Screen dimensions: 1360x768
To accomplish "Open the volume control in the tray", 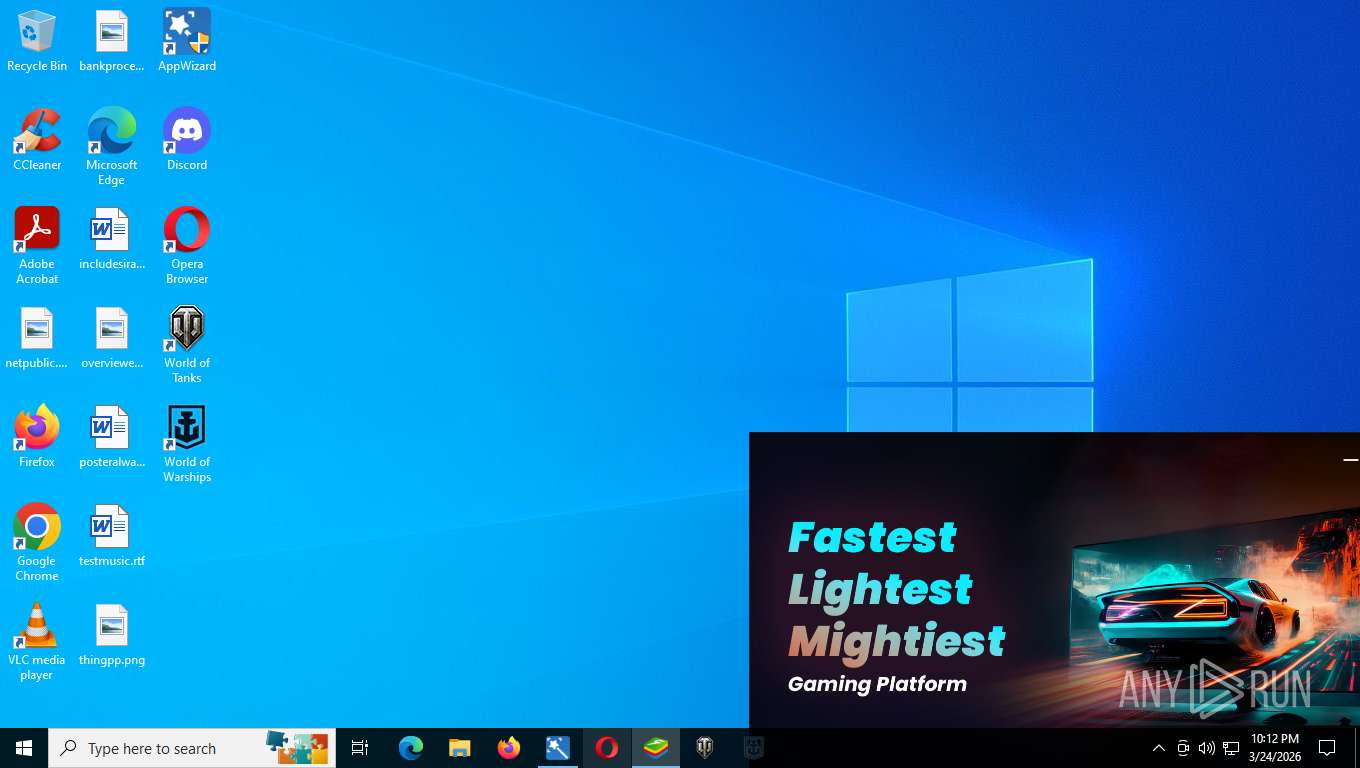I will (x=1207, y=748).
